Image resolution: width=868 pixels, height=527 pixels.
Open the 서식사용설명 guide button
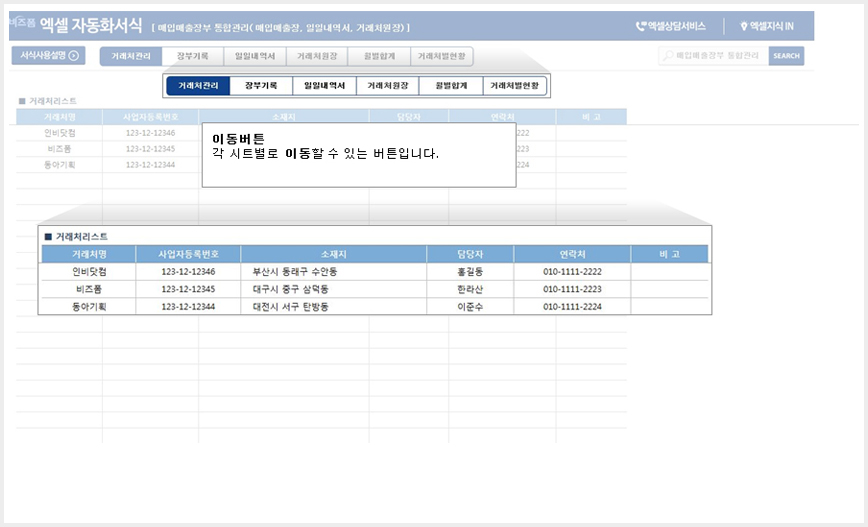[49, 55]
